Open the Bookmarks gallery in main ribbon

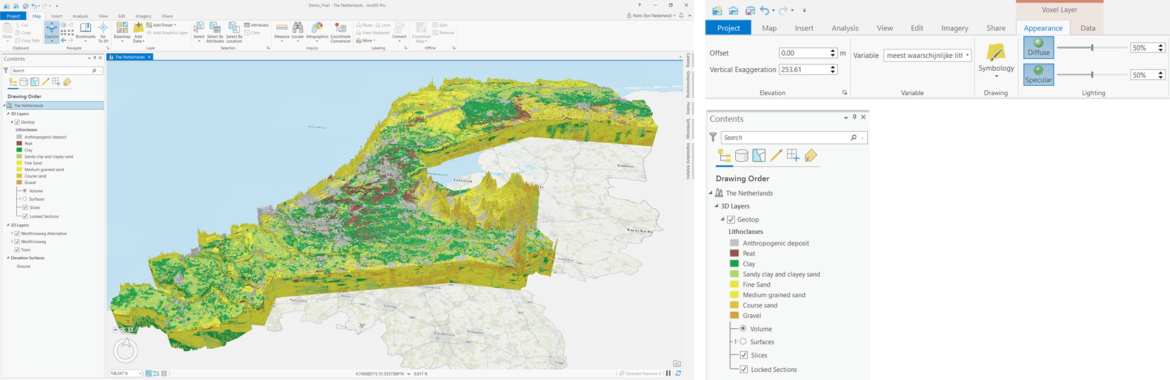pos(86,31)
